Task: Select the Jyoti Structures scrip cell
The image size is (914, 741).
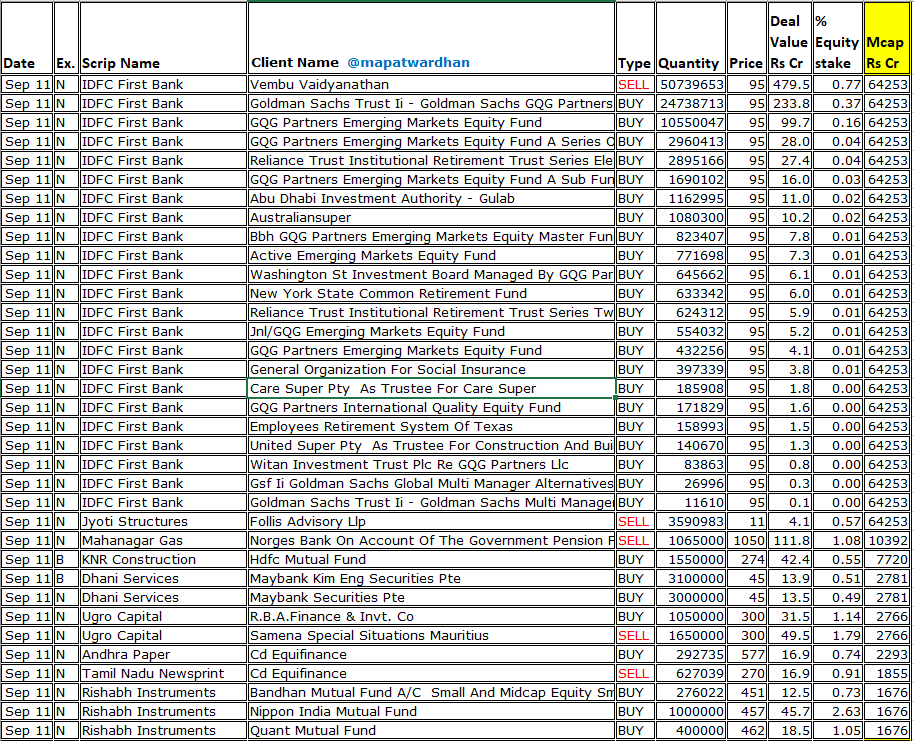Action: pyautogui.click(x=163, y=522)
